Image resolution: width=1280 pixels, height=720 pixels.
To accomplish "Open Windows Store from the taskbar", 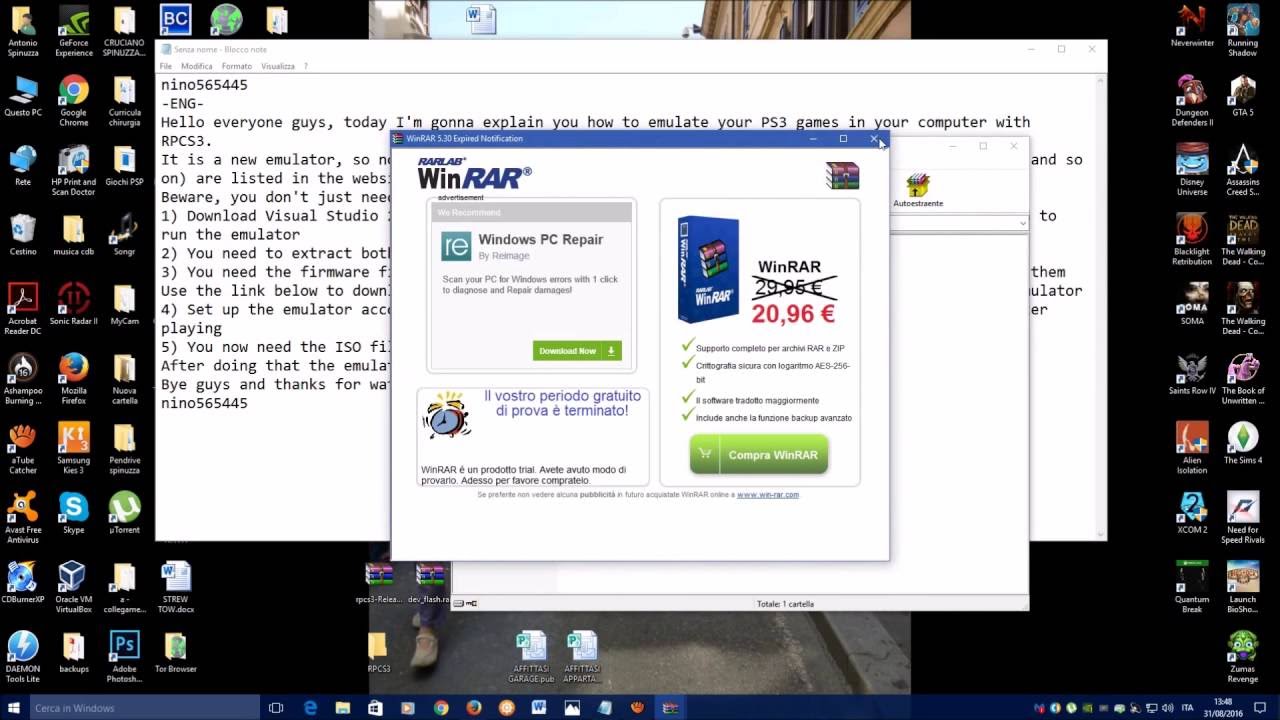I will pyautogui.click(x=375, y=708).
